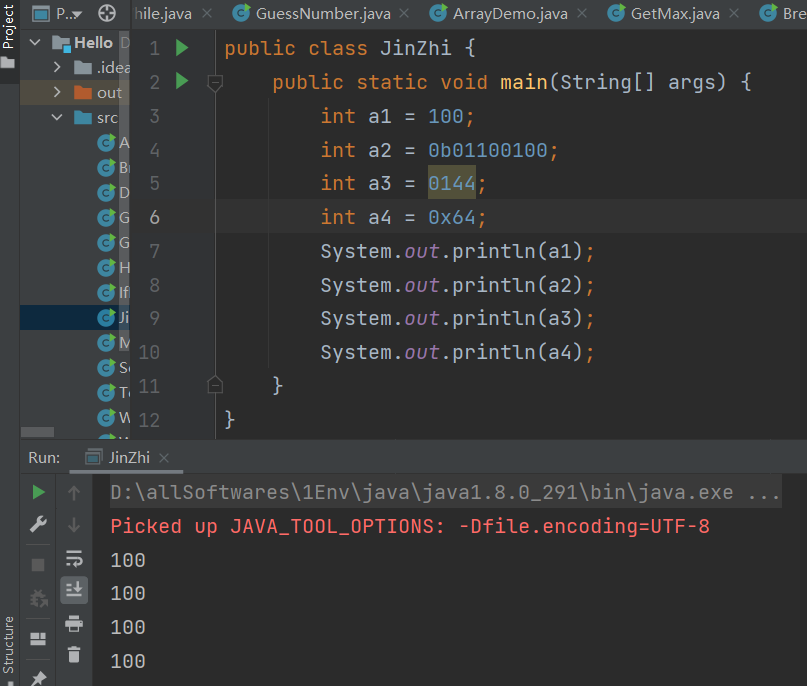Select the class file starting with T
The image size is (807, 686).
(113, 393)
